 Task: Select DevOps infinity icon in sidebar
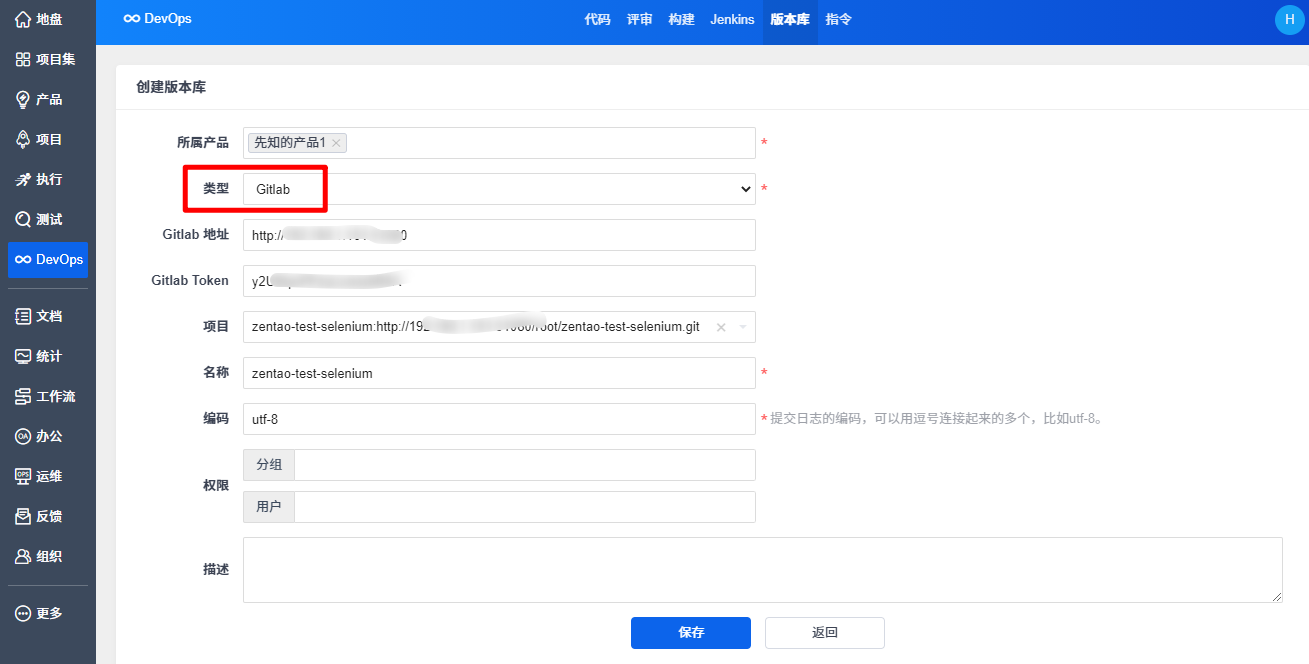23,259
